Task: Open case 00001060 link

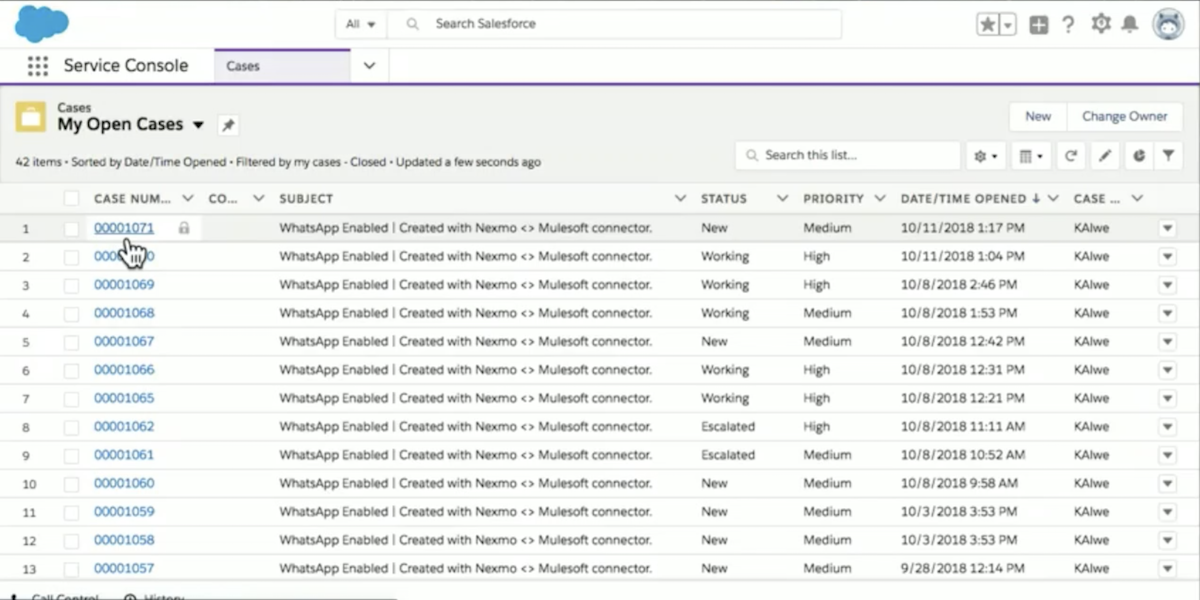Action: [x=124, y=484]
